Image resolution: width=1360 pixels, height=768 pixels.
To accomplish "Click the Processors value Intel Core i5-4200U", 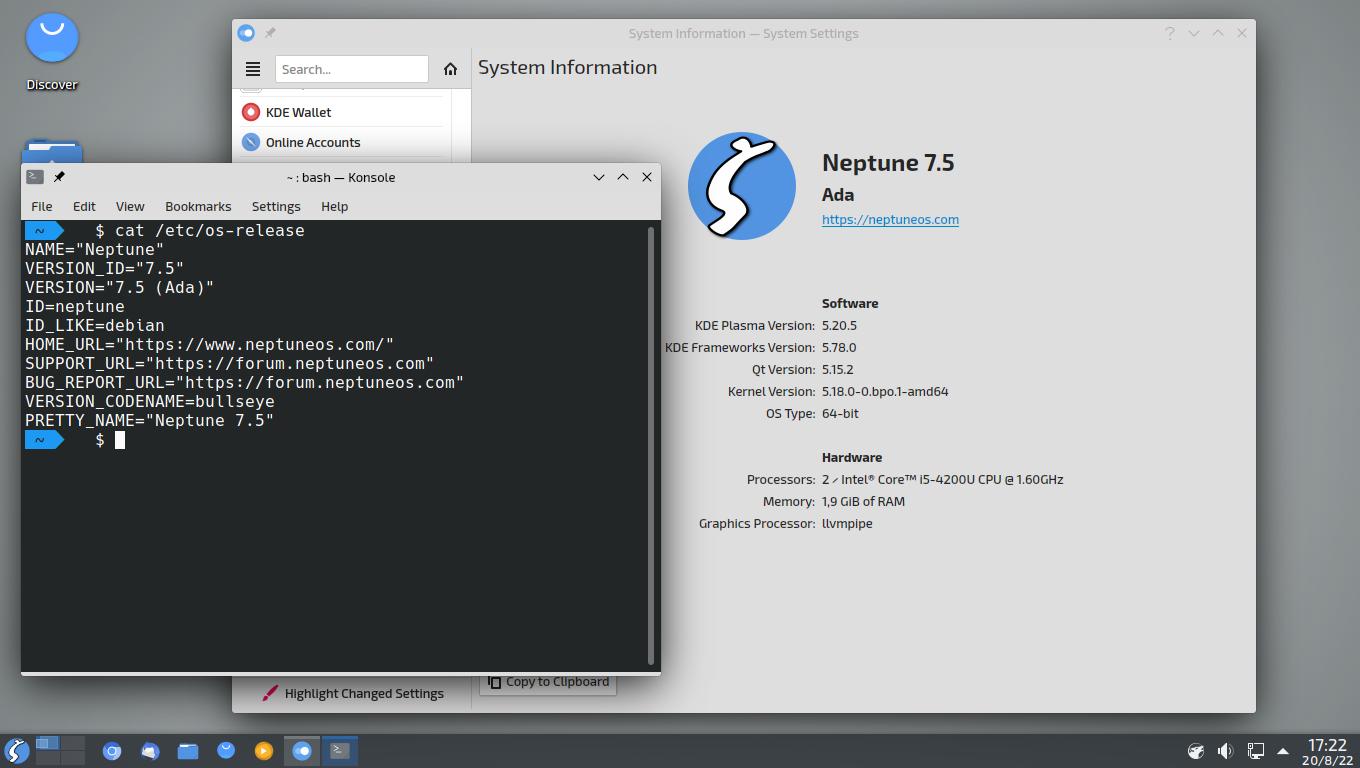I will click(943, 479).
